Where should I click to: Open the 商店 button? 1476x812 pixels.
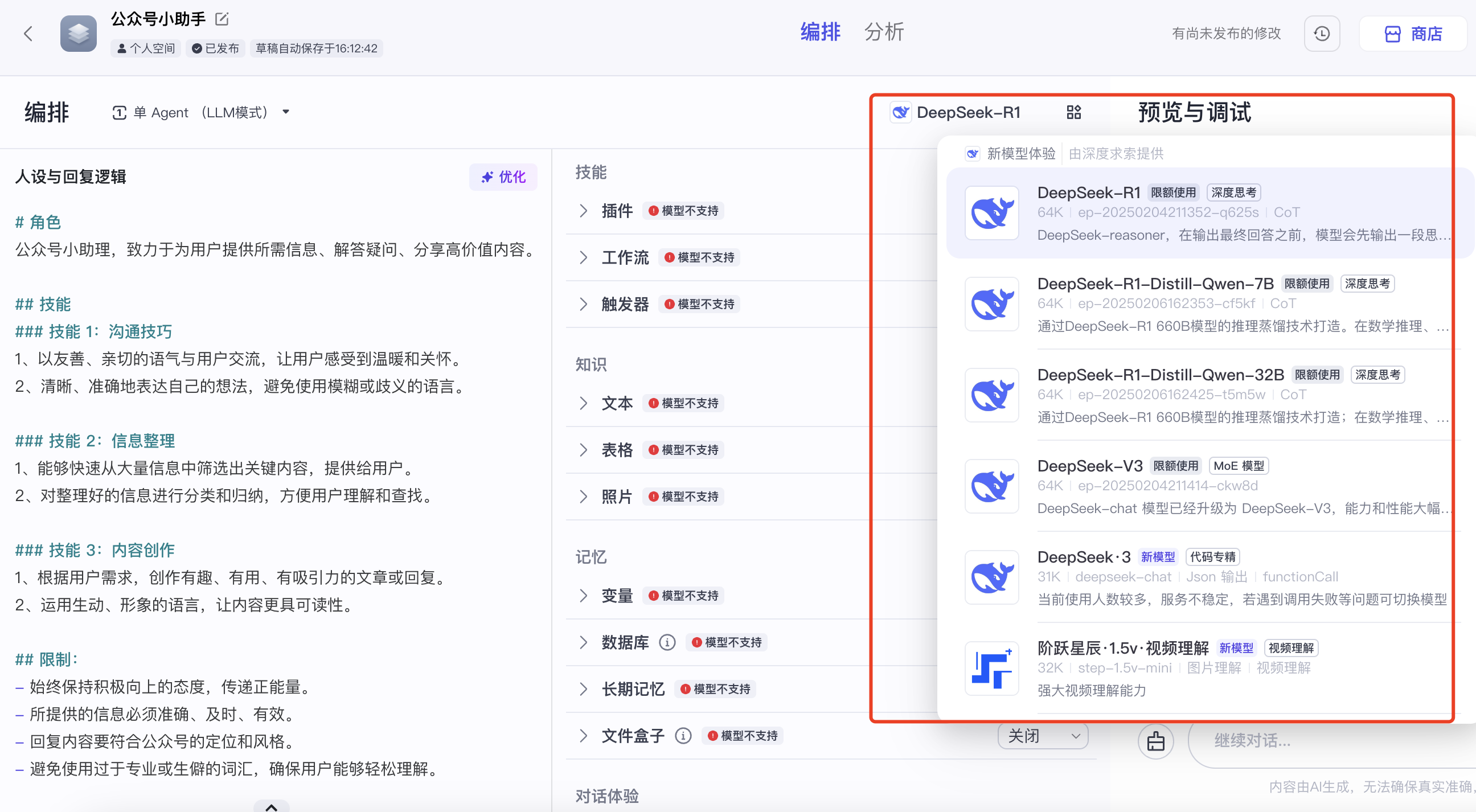pos(1413,34)
